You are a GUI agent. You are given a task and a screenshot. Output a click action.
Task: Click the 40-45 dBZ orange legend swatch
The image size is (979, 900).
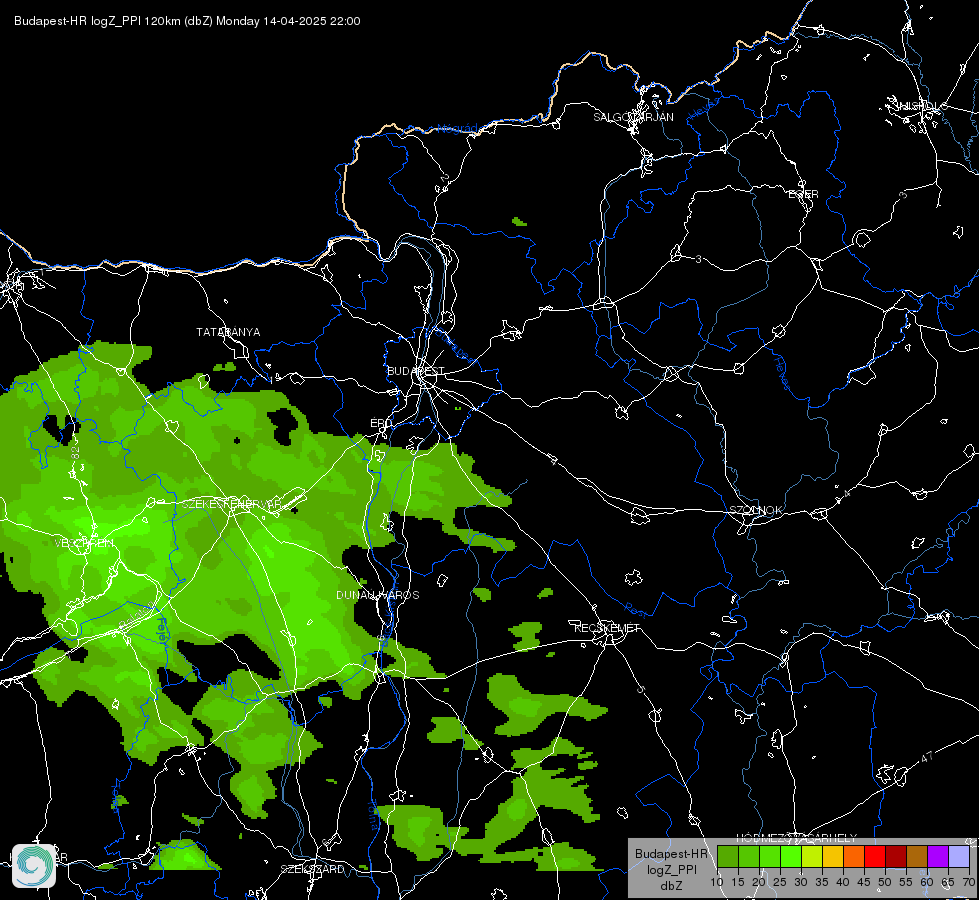pos(854,856)
